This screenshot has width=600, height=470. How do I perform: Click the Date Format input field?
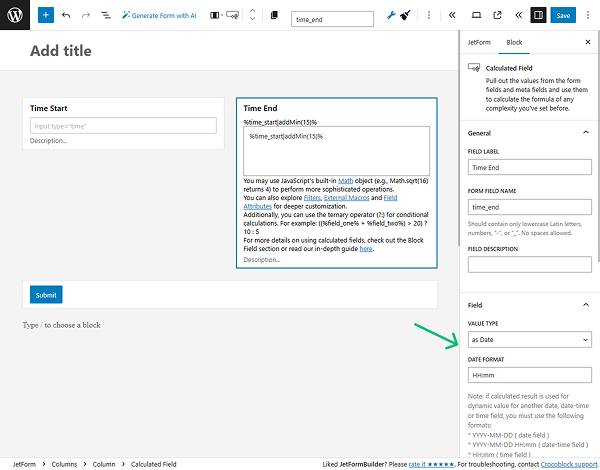(529, 375)
